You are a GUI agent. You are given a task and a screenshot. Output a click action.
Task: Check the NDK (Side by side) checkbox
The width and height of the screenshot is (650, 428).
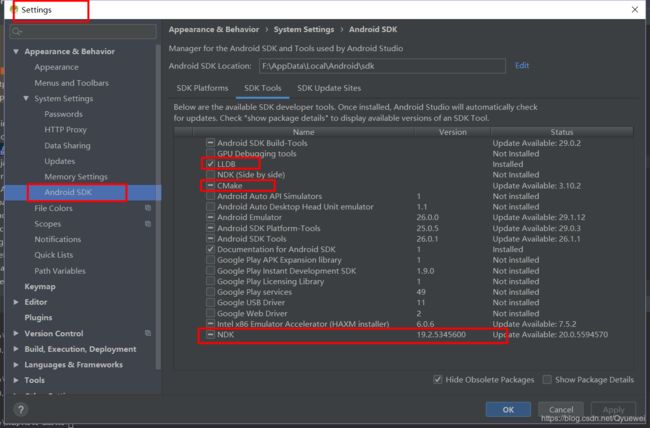pos(211,175)
